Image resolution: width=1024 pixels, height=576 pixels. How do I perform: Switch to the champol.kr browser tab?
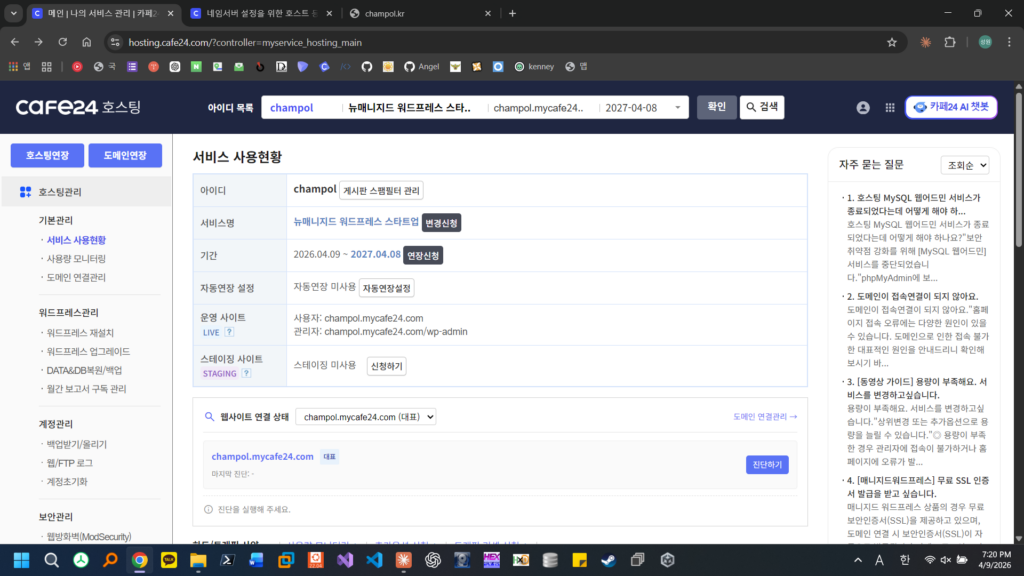pos(421,13)
